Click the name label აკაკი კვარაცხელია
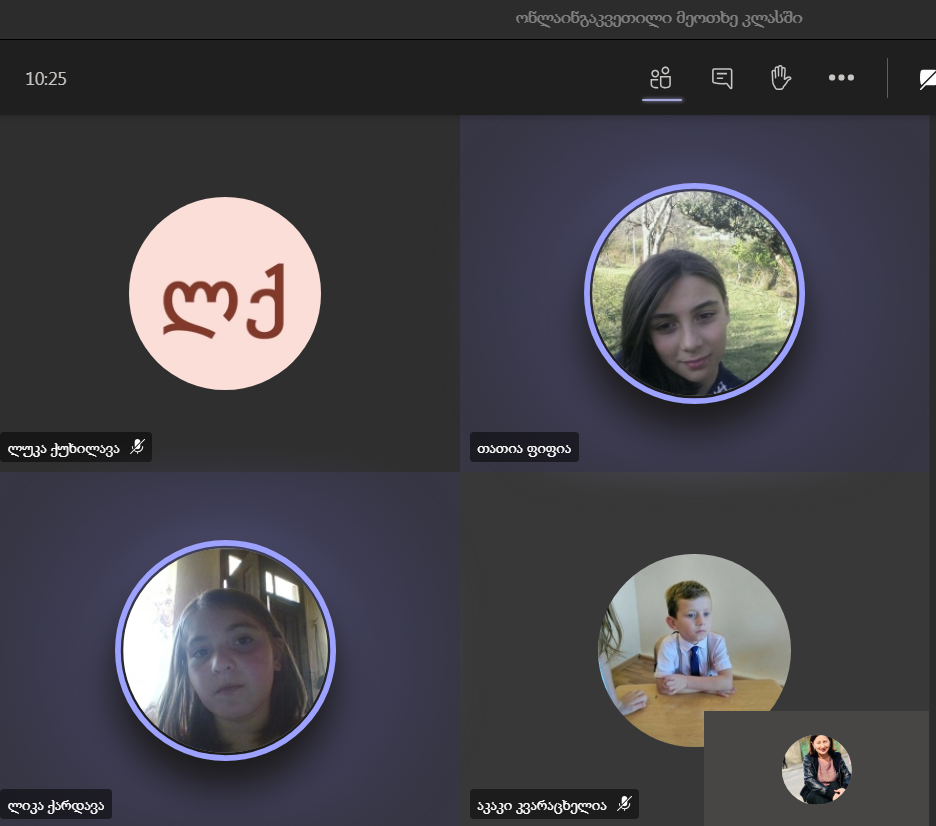Screen dimensions: 936x826 point(541,806)
